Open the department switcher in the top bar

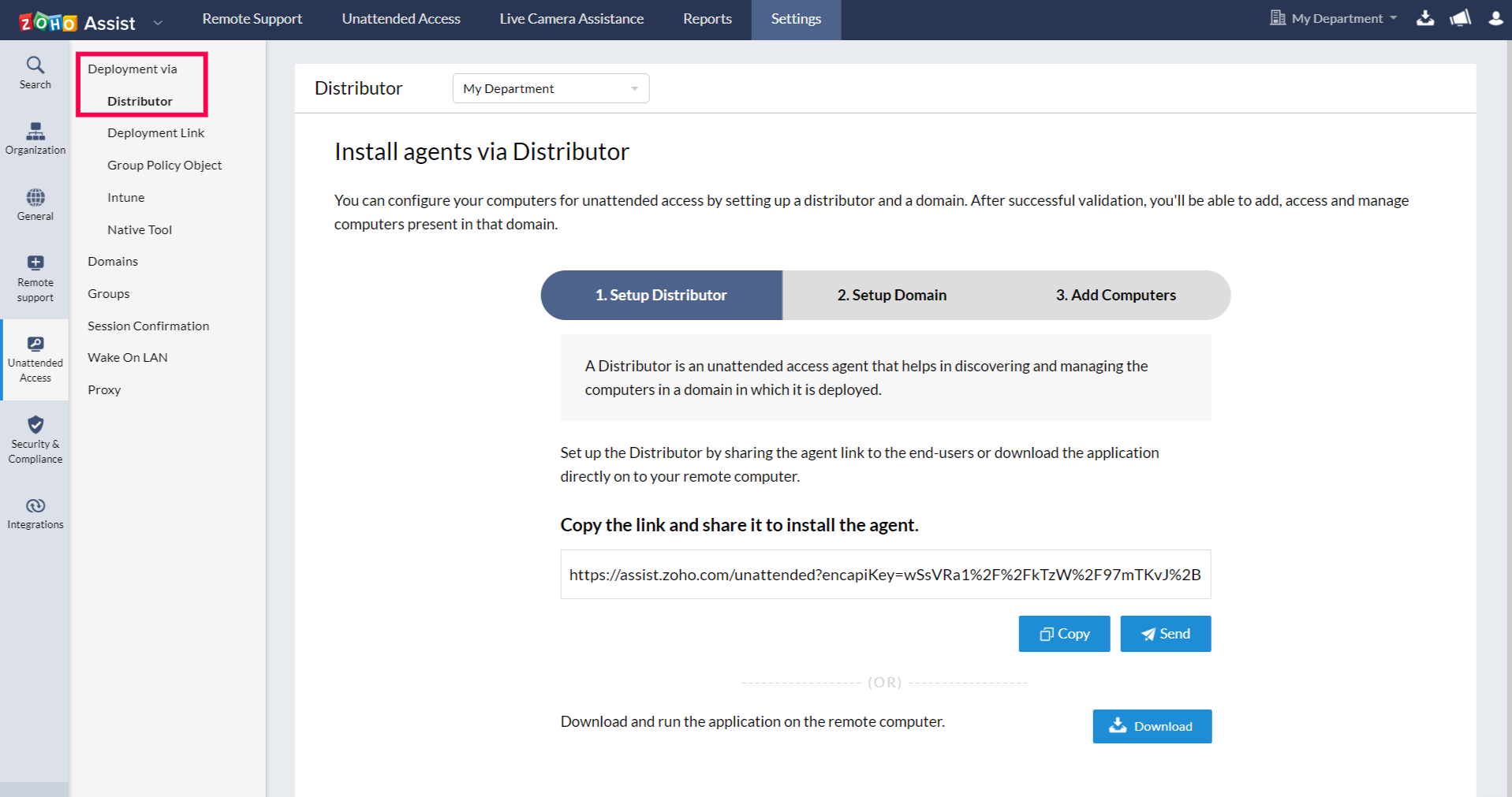pyautogui.click(x=1332, y=18)
